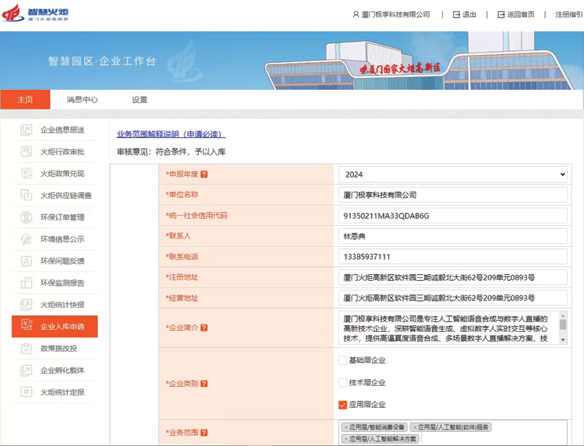Click the 单位名称 input field
Viewport: 584px width, 446px height.
[453, 195]
